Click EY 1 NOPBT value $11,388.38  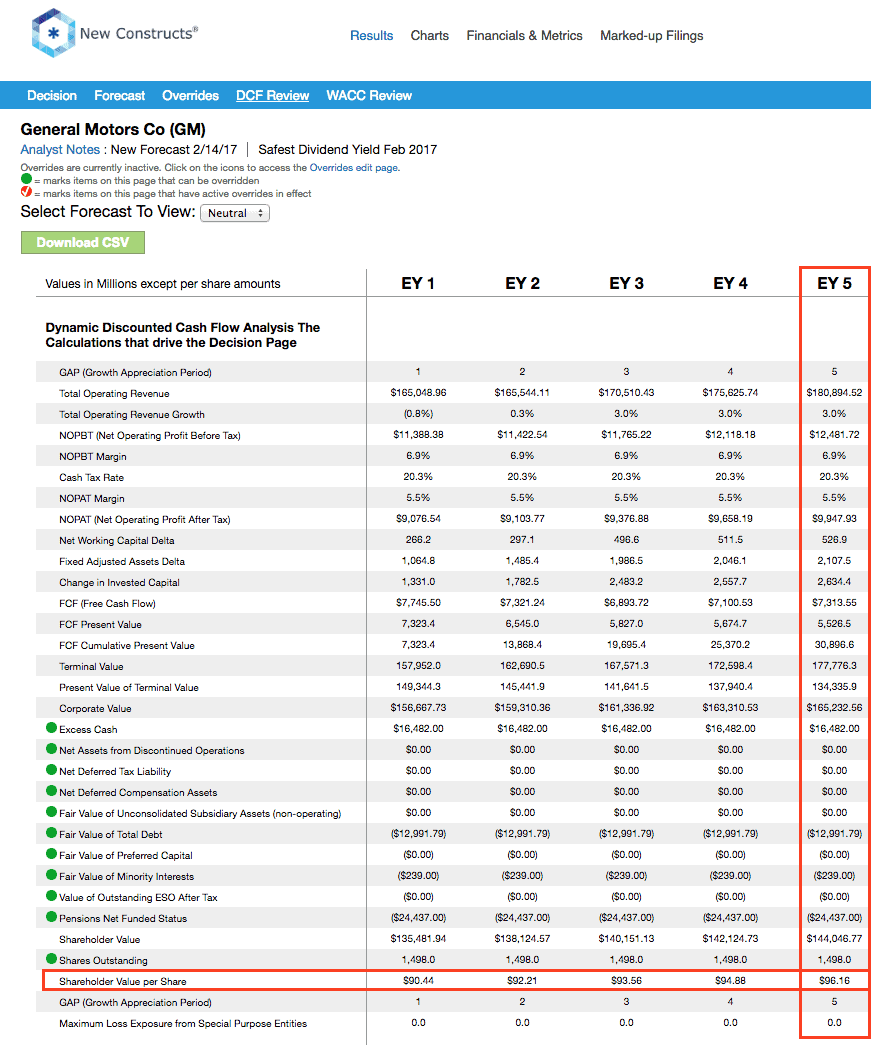click(x=418, y=435)
